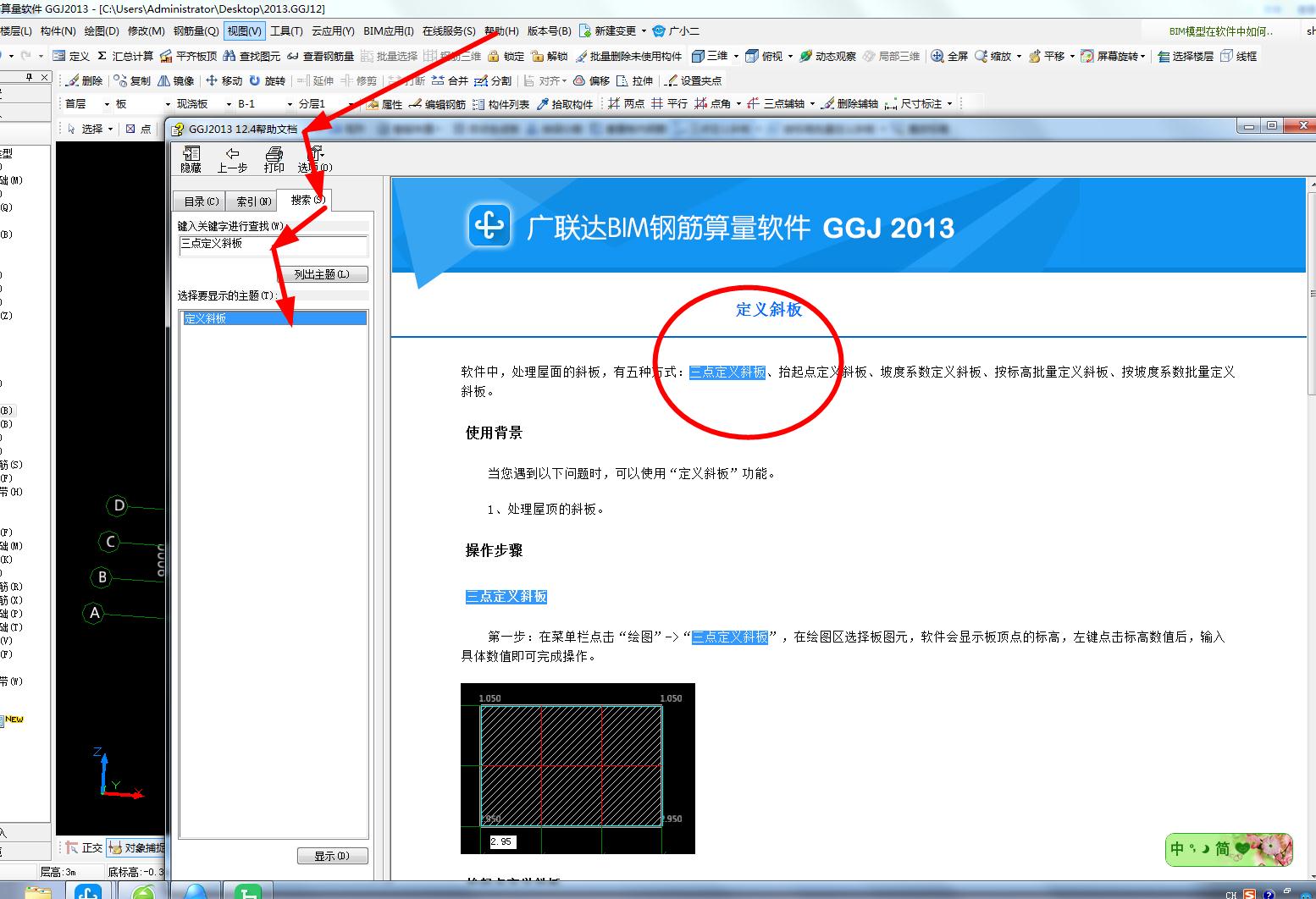Click 打印 print icon in help window

tap(274, 159)
